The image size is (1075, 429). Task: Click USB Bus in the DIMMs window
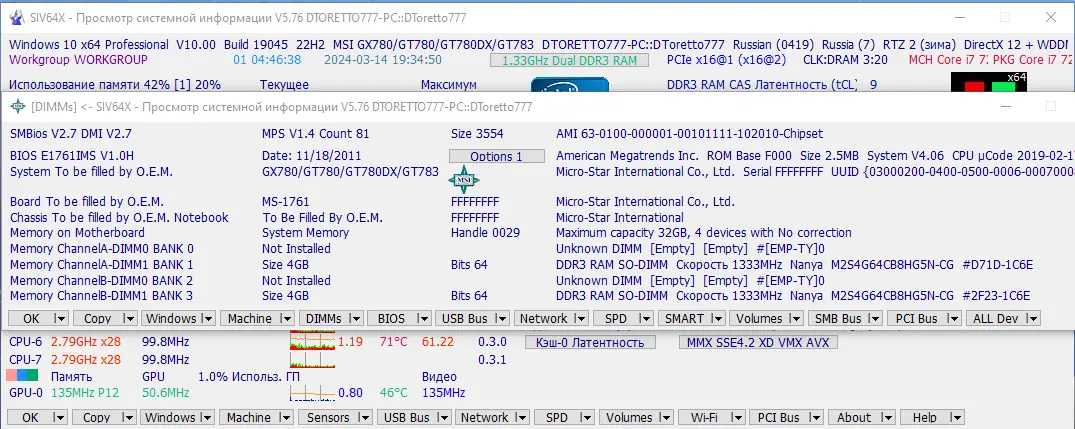click(x=465, y=319)
